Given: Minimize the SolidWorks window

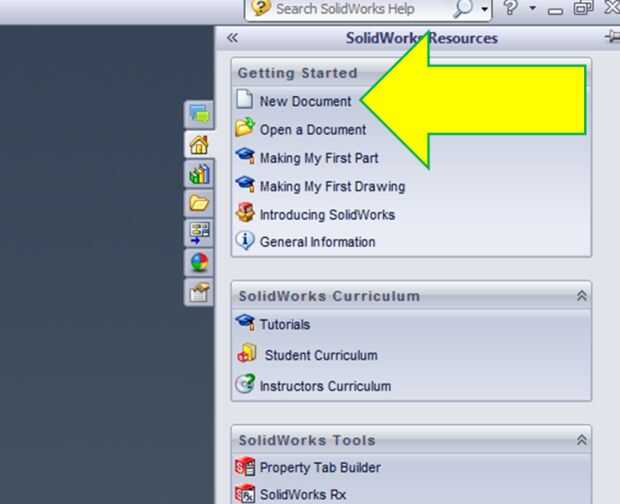Looking at the screenshot, I should click(556, 10).
